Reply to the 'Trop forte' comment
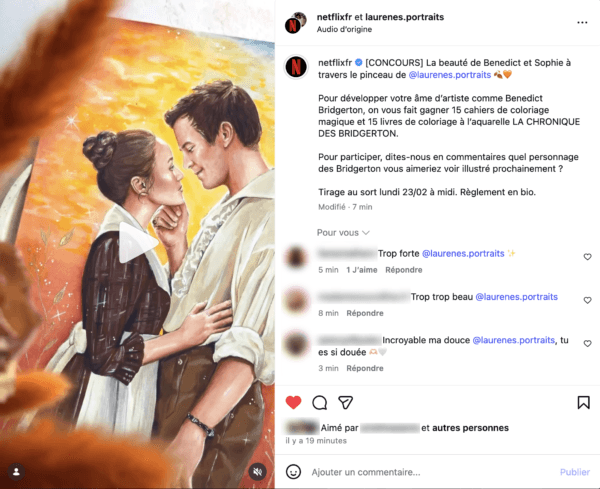 click(x=404, y=270)
